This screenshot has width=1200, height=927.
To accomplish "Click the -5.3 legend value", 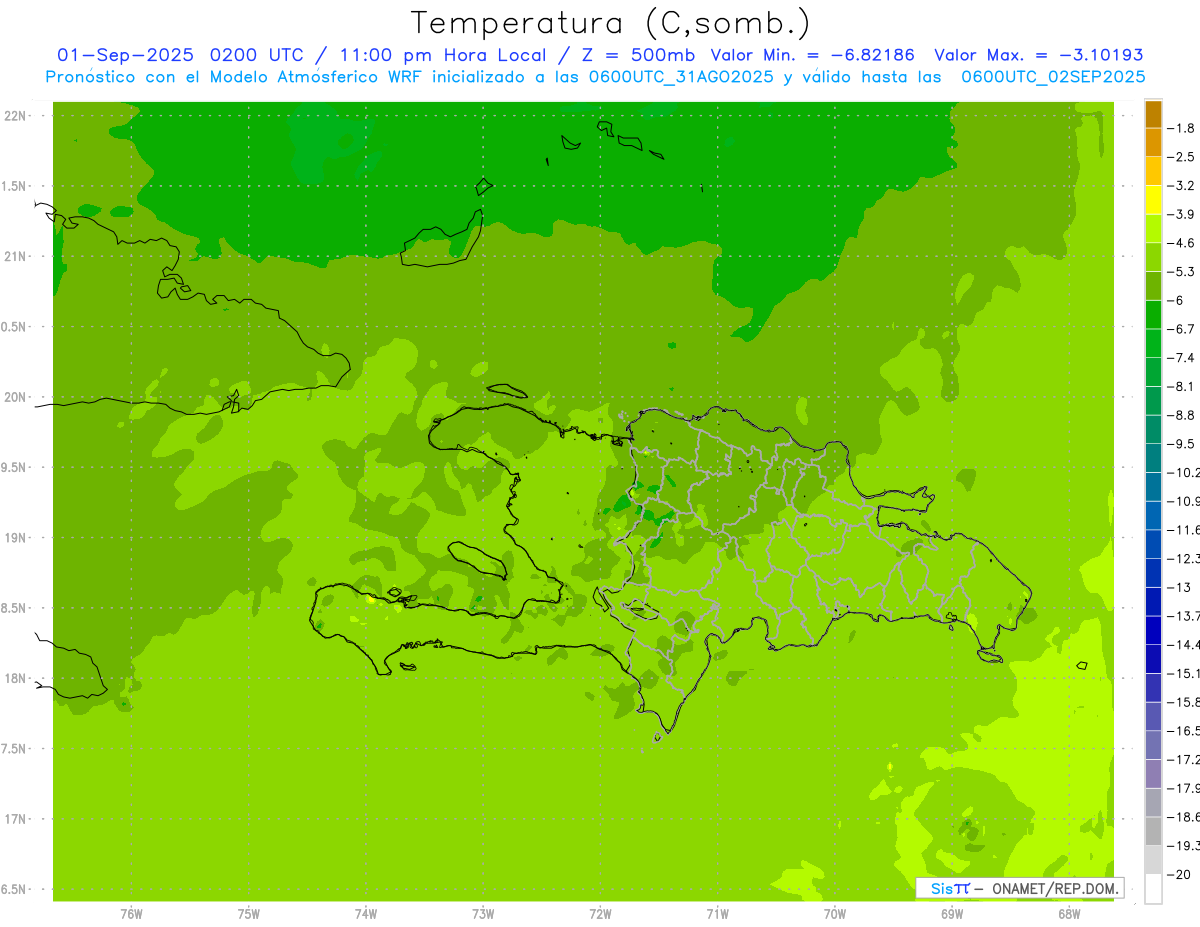I will point(1183,272).
